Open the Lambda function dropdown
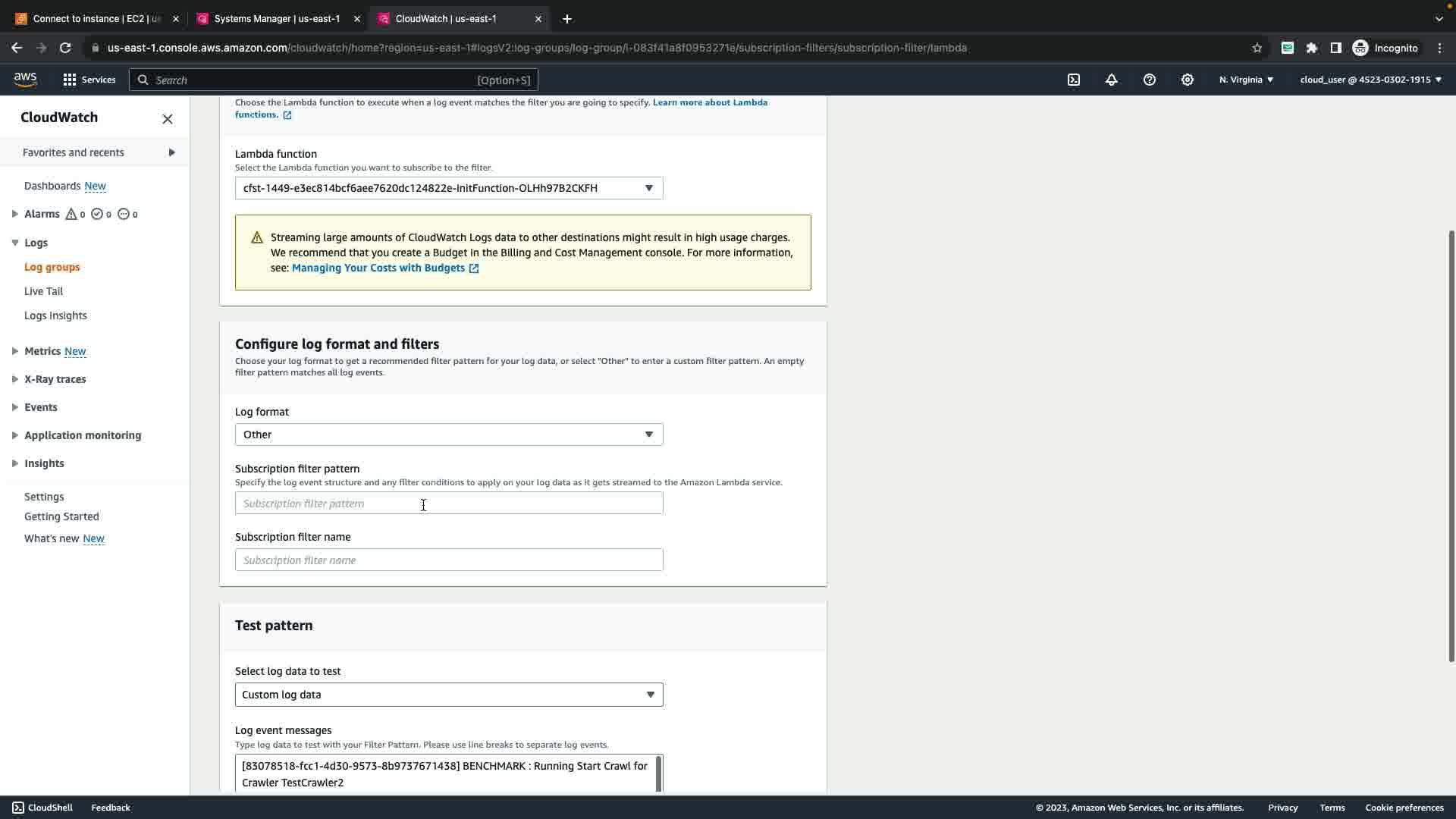The height and width of the screenshot is (819, 1456). coord(449,188)
